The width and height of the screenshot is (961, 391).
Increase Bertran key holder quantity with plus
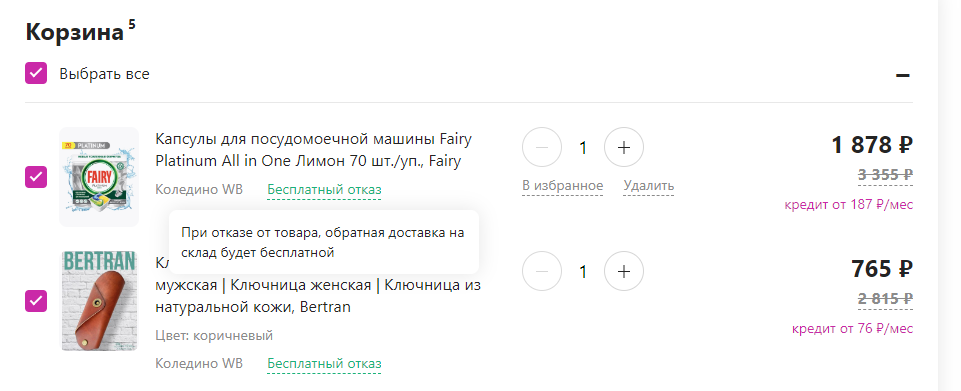tap(623, 271)
